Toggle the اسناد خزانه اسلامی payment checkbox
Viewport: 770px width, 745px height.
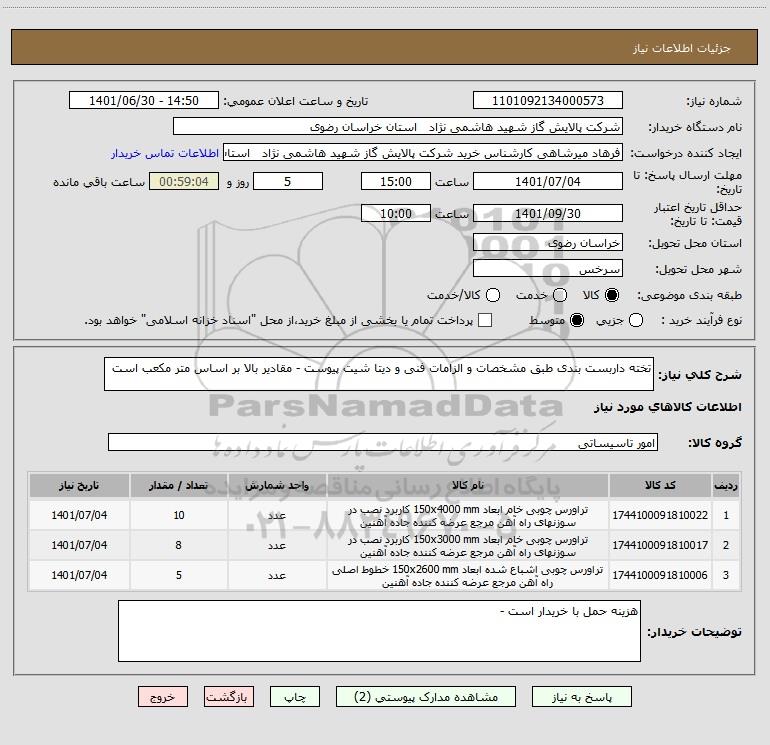point(485,321)
